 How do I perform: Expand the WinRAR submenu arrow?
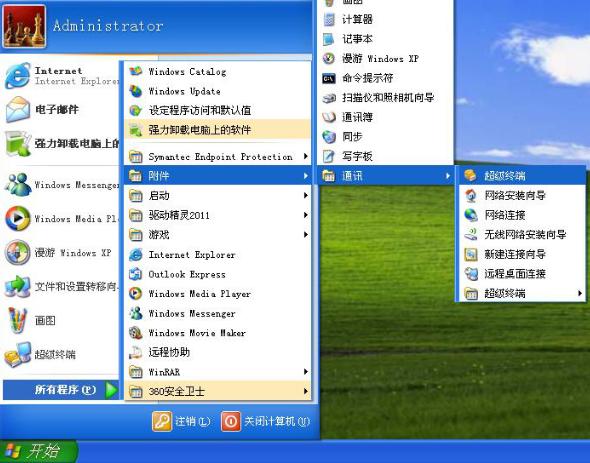click(306, 372)
